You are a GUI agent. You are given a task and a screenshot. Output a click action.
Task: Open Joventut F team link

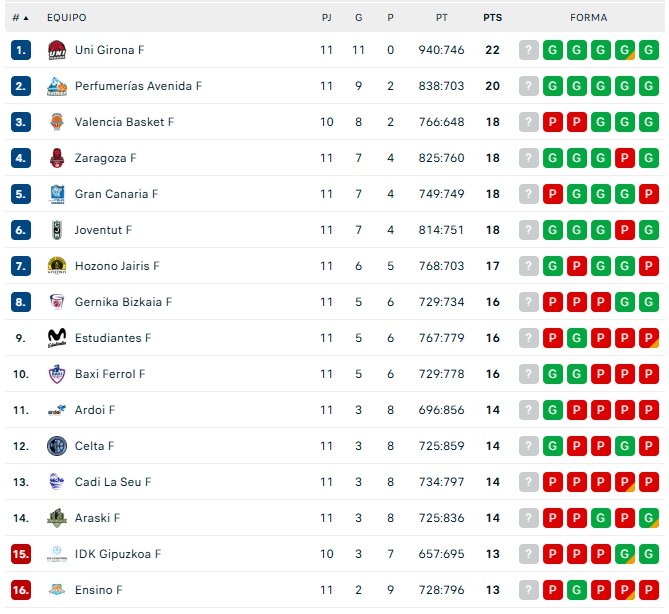[x=103, y=230]
